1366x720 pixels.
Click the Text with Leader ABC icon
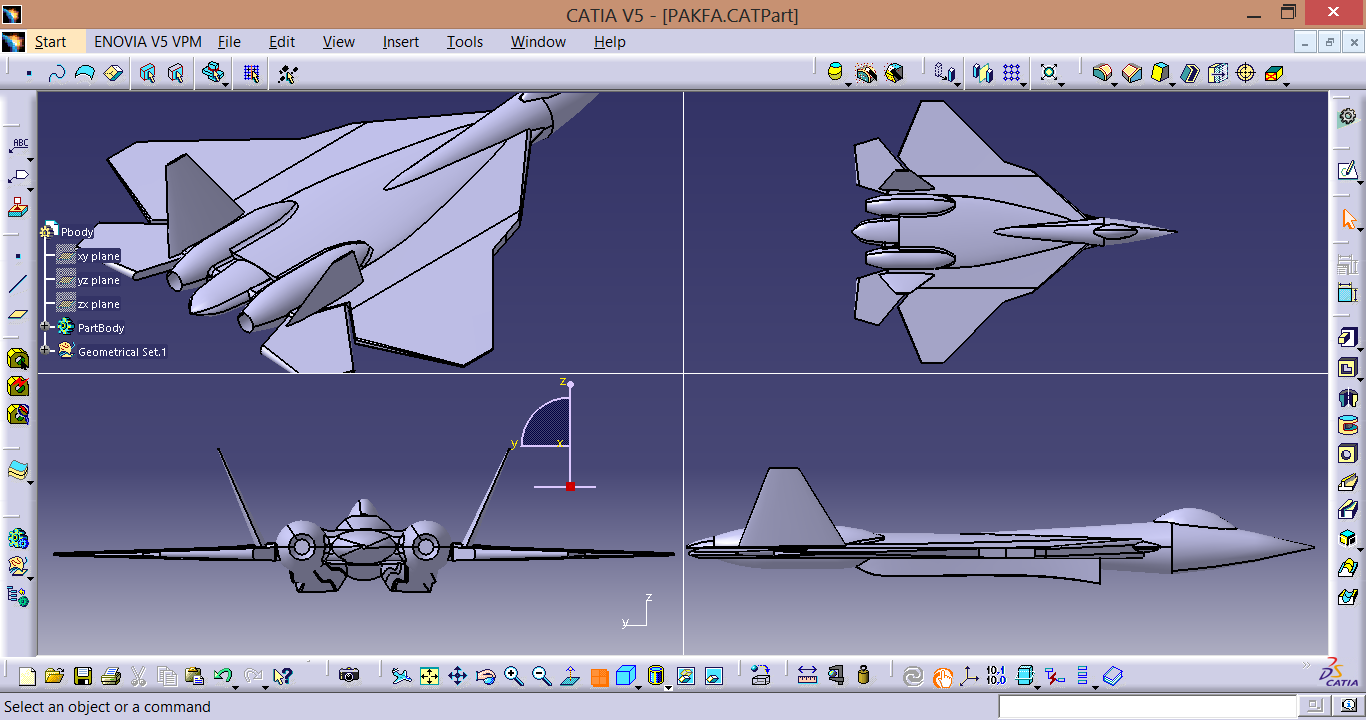(19, 146)
